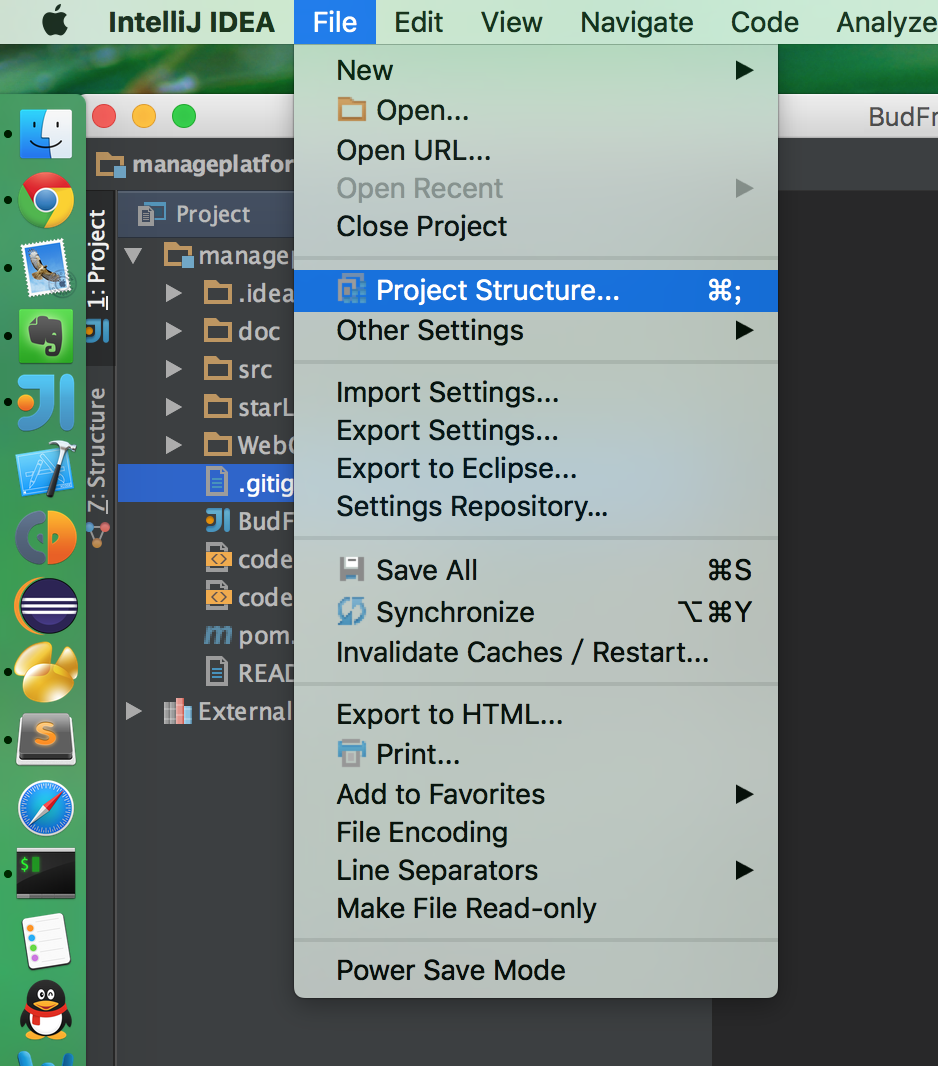938x1066 pixels.
Task: Select the pom.xml Maven file
Action: [206, 635]
